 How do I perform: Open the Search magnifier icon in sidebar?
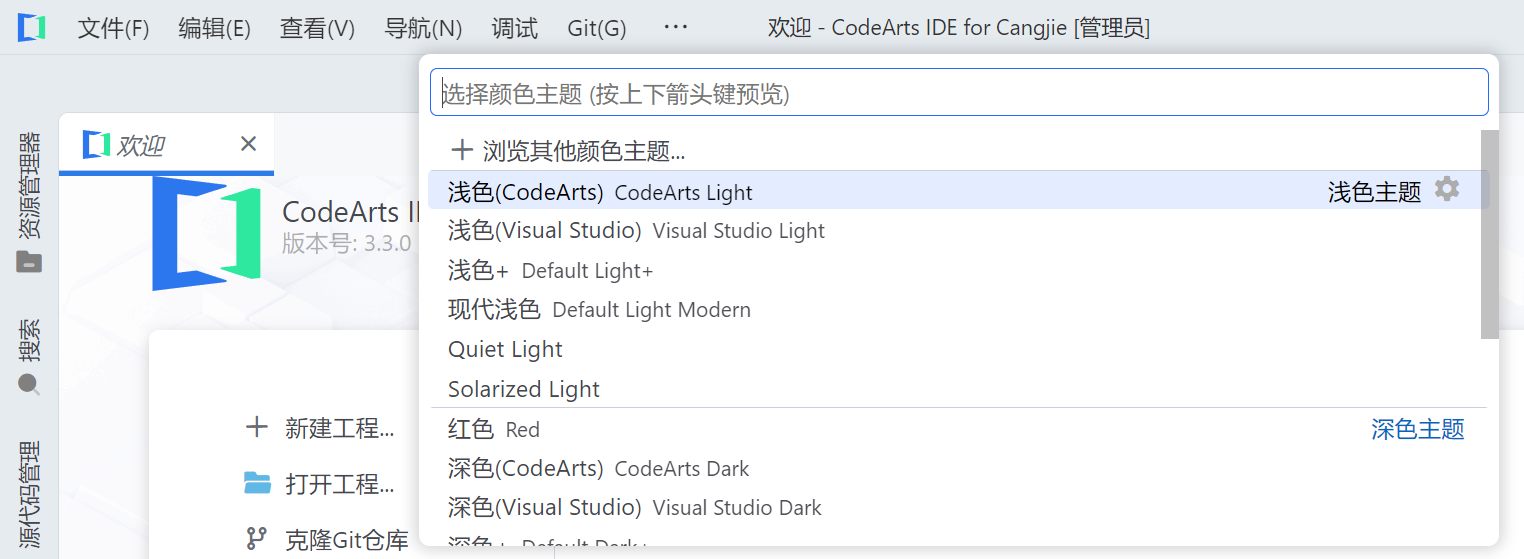click(30, 385)
